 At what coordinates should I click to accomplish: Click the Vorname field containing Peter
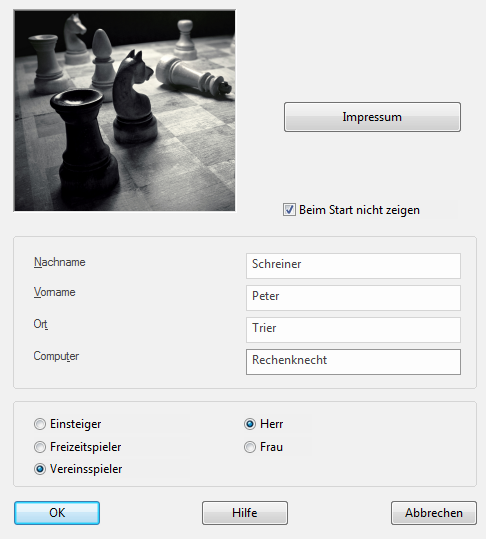(x=353, y=298)
